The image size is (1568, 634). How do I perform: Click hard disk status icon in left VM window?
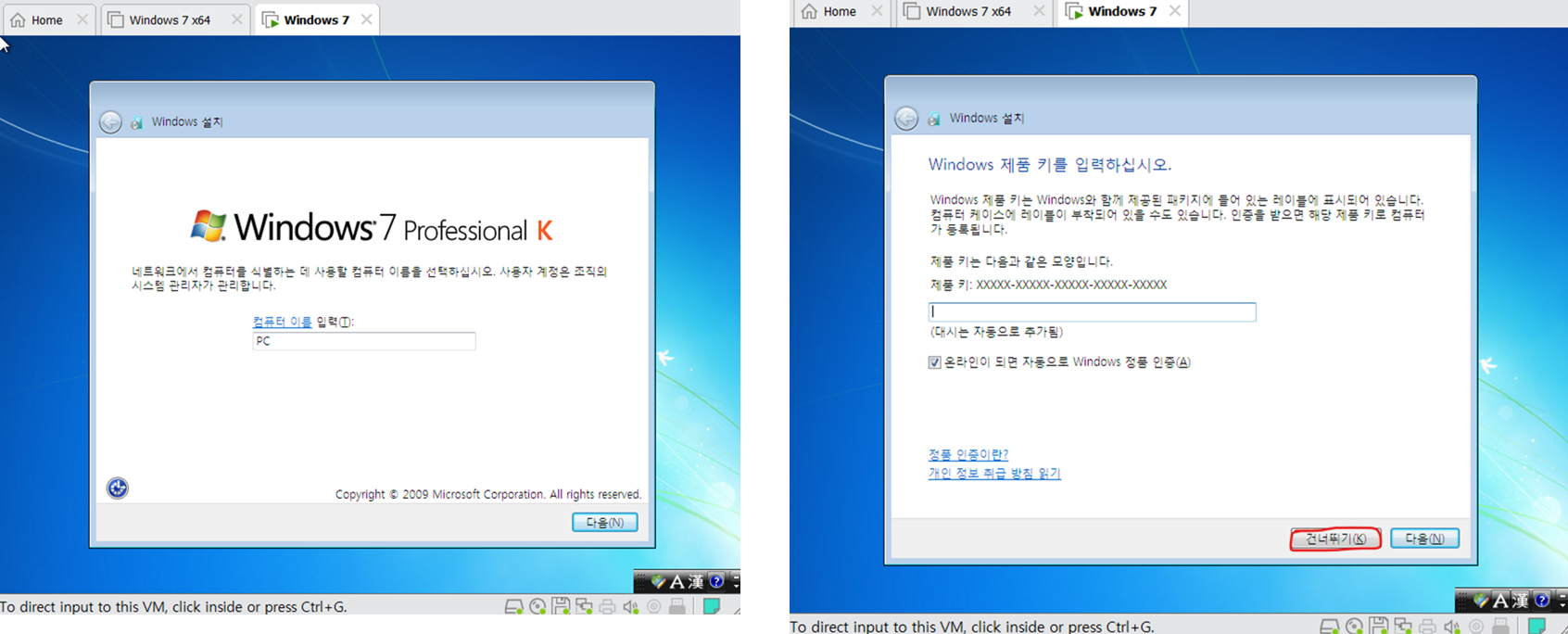513,606
